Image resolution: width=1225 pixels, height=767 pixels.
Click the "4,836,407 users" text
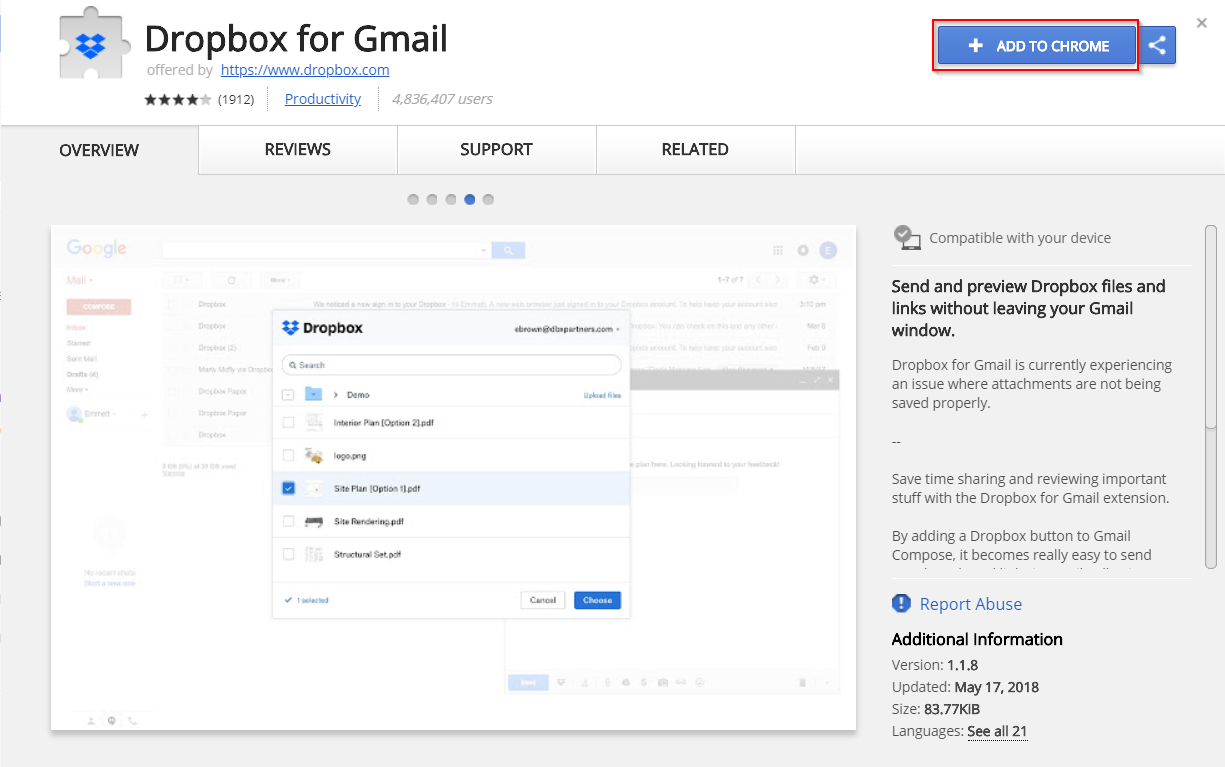pyautogui.click(x=442, y=99)
